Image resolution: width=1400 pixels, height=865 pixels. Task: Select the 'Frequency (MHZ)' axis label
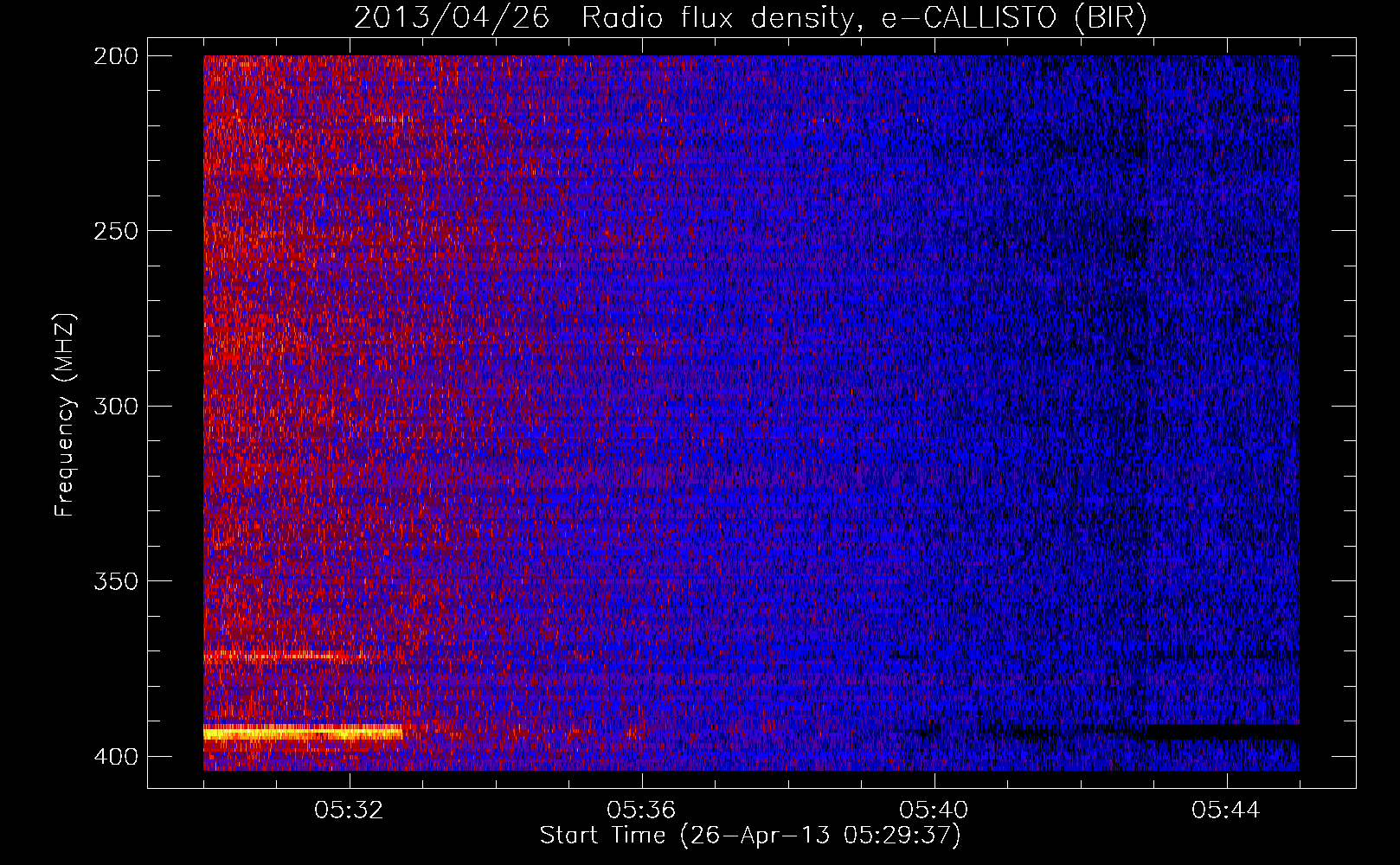tap(65, 414)
